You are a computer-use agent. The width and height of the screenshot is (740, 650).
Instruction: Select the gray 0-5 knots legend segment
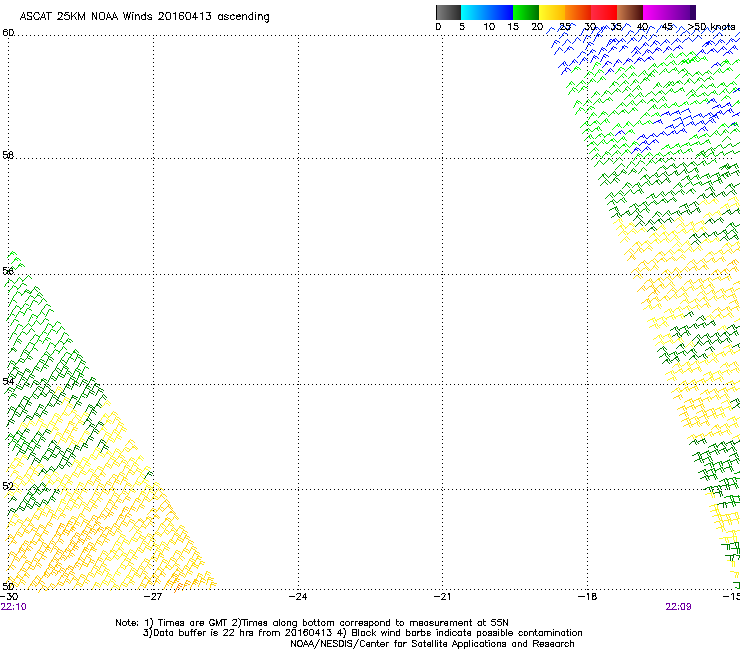(448, 12)
